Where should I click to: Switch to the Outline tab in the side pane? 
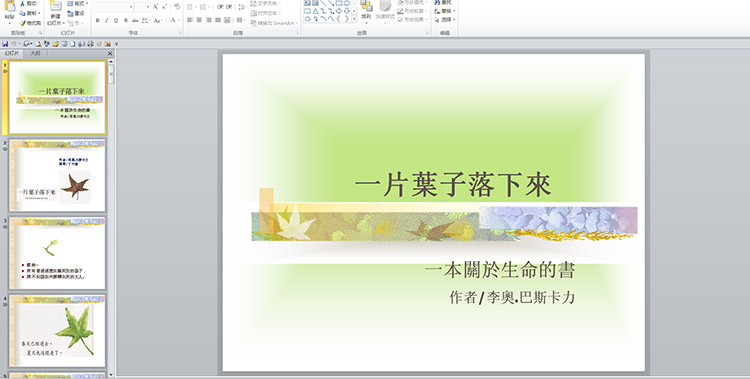point(35,54)
